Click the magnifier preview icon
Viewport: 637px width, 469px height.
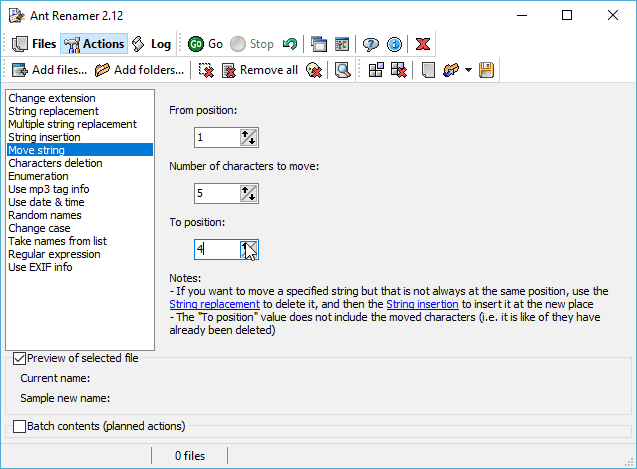point(343,70)
